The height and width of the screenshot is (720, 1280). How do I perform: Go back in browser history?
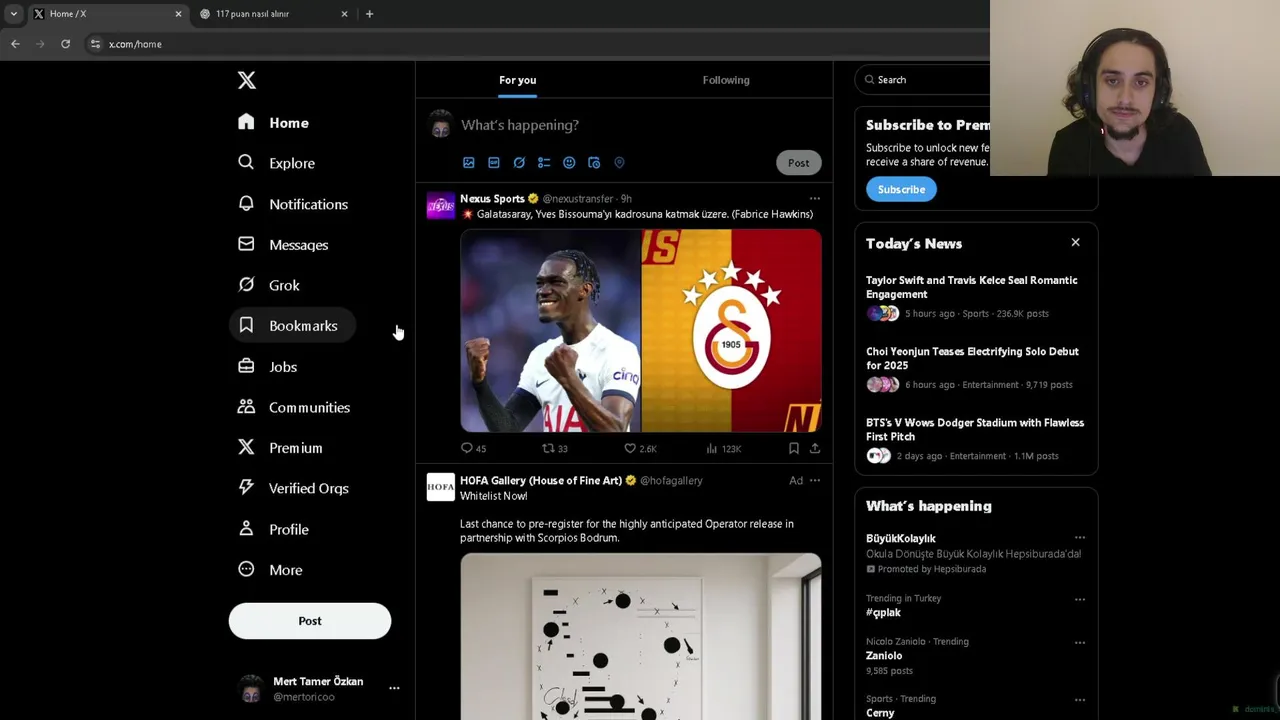15,44
